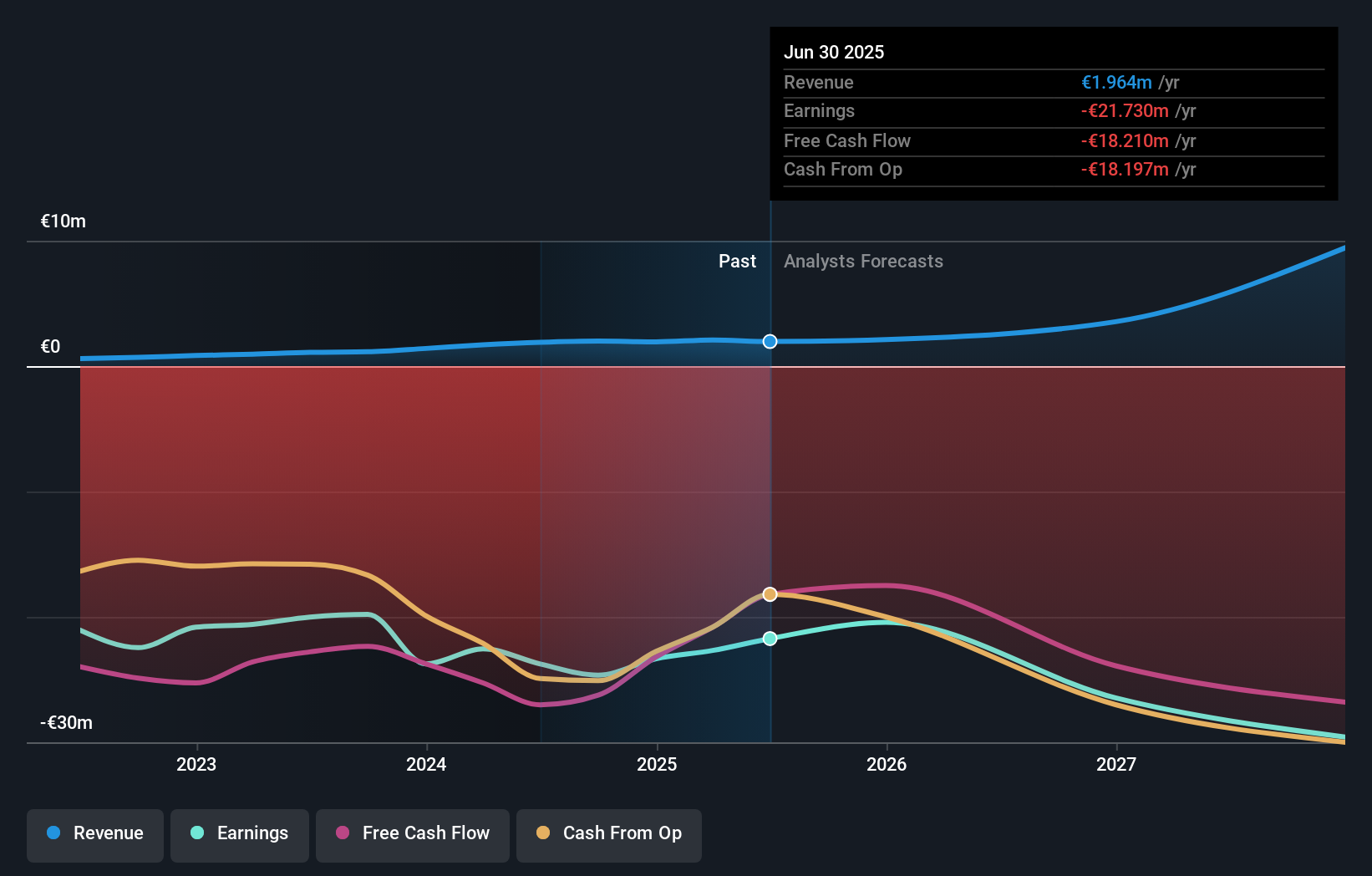Screen dimensions: 1372x876
Task: Toggle the Earnings series legend button
Action: [x=240, y=835]
